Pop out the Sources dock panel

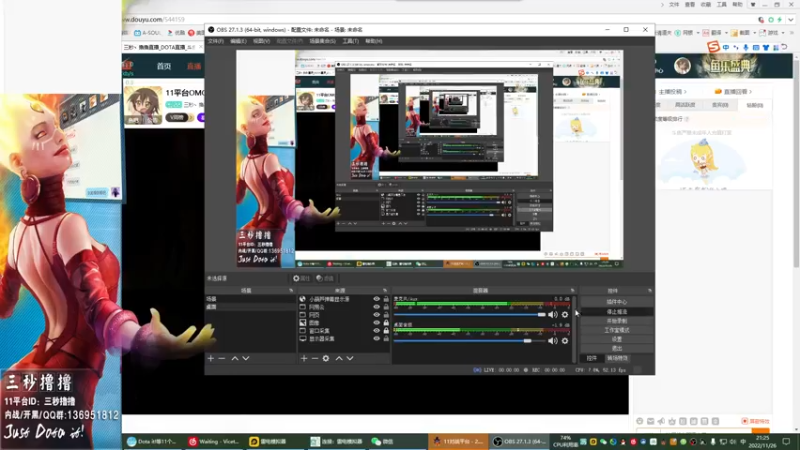[x=385, y=290]
